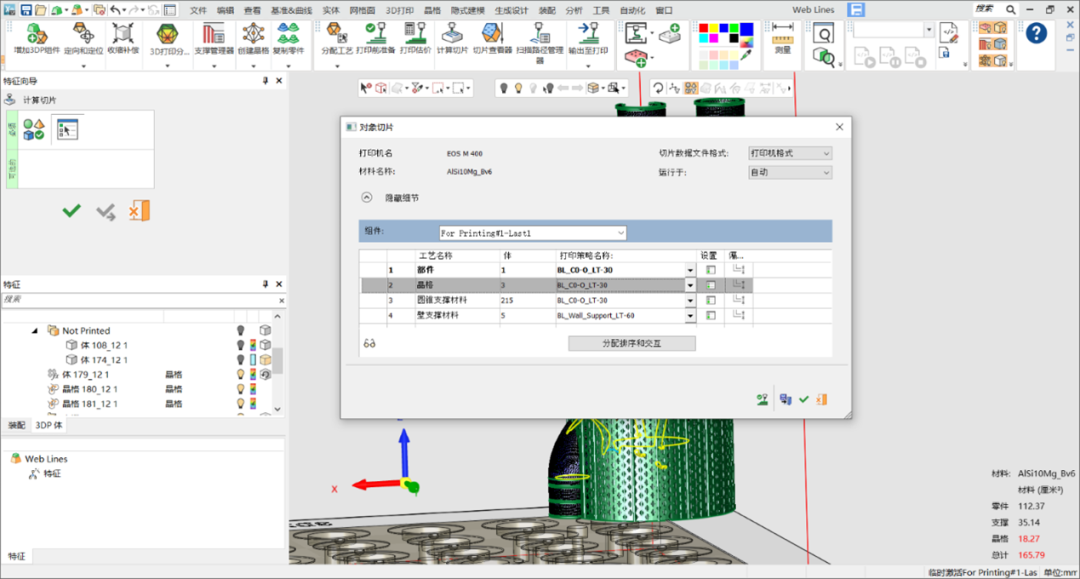Open the 组件 combo box For Printing#1-Last1
Viewport: 1080px width, 579px height.
point(532,233)
